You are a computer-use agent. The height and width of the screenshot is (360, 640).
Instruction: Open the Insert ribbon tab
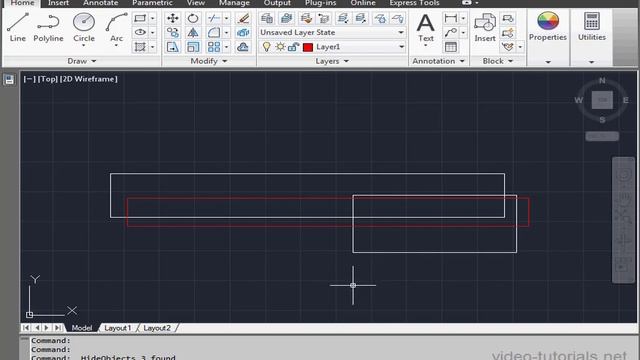coord(58,3)
